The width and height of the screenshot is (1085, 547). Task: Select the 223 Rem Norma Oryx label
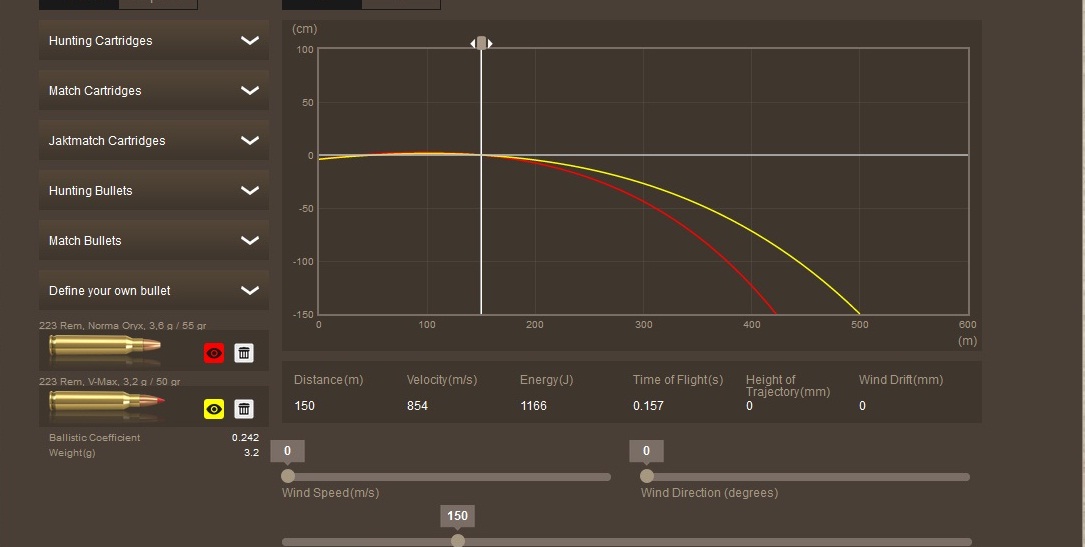click(x=122, y=326)
